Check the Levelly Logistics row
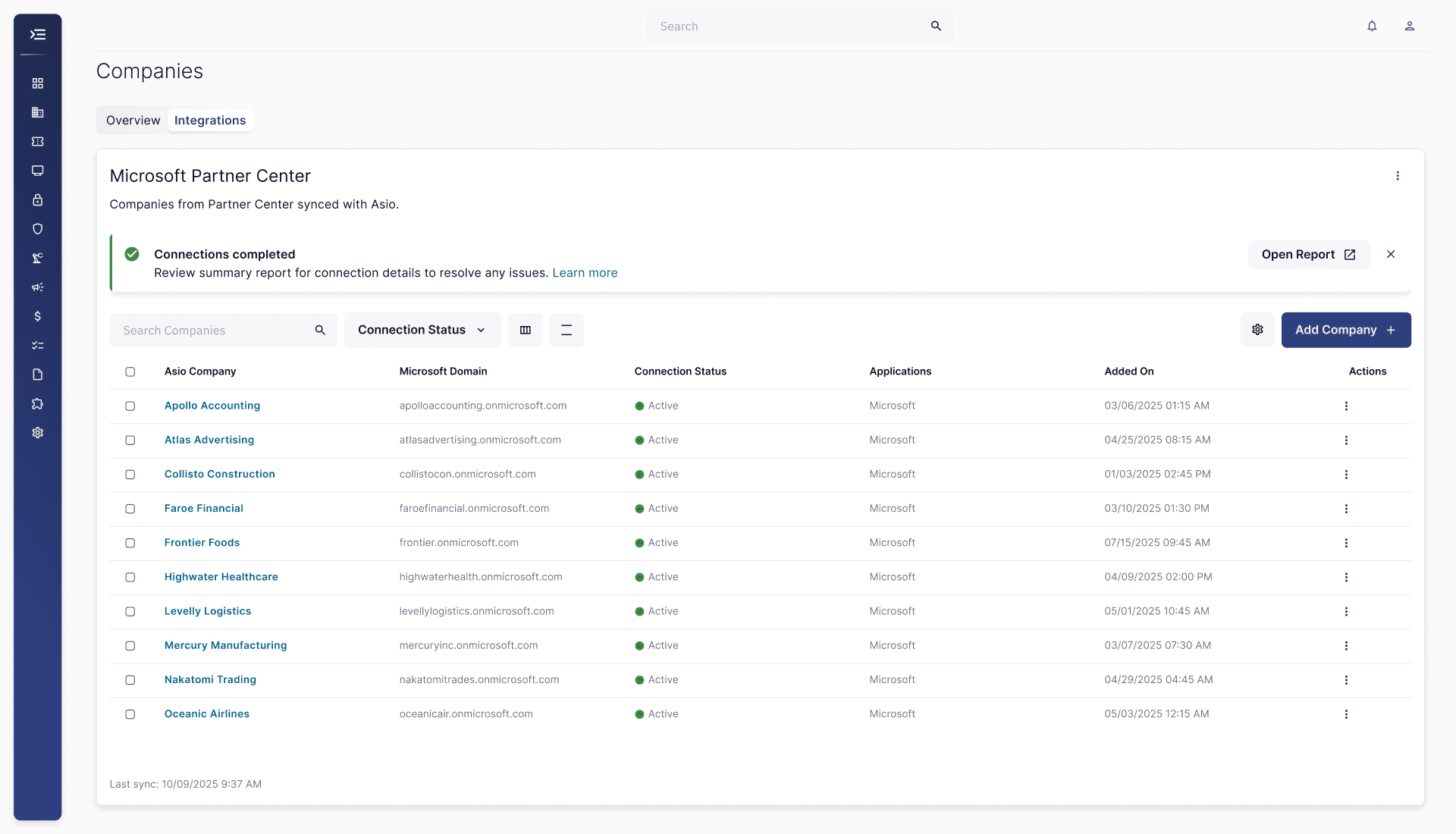Screen dimensions: 1456x834 point(130,612)
